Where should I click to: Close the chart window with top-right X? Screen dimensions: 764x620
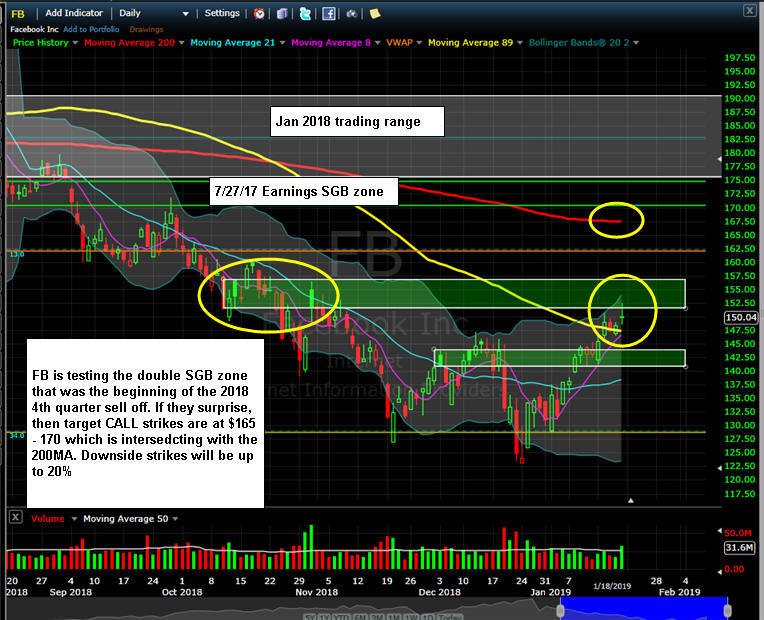[749, 10]
